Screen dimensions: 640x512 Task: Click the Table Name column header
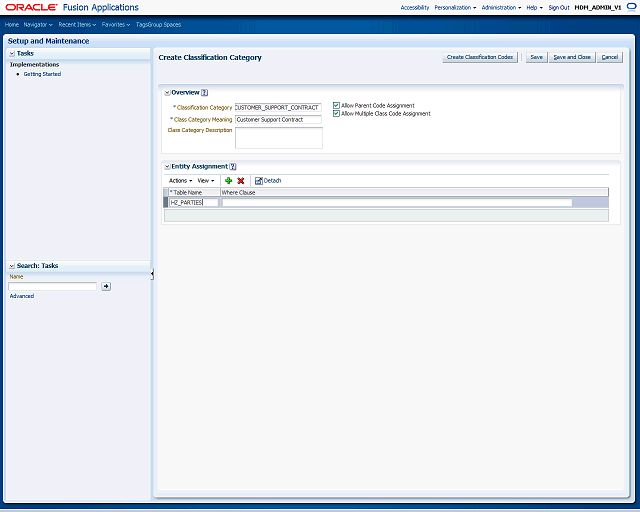coord(194,192)
